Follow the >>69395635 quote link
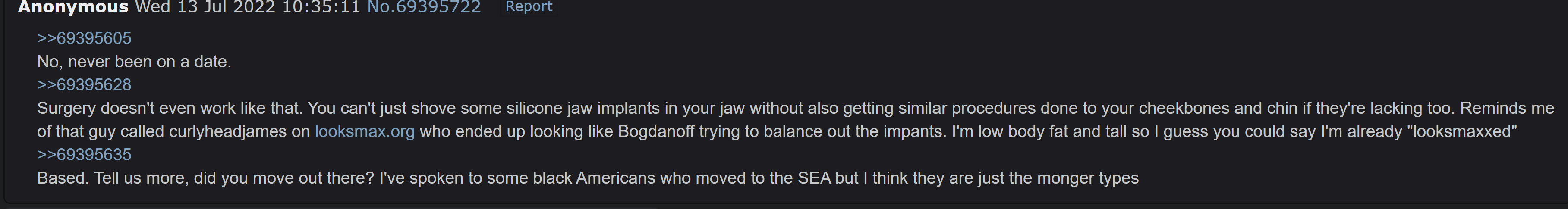 click(x=84, y=154)
